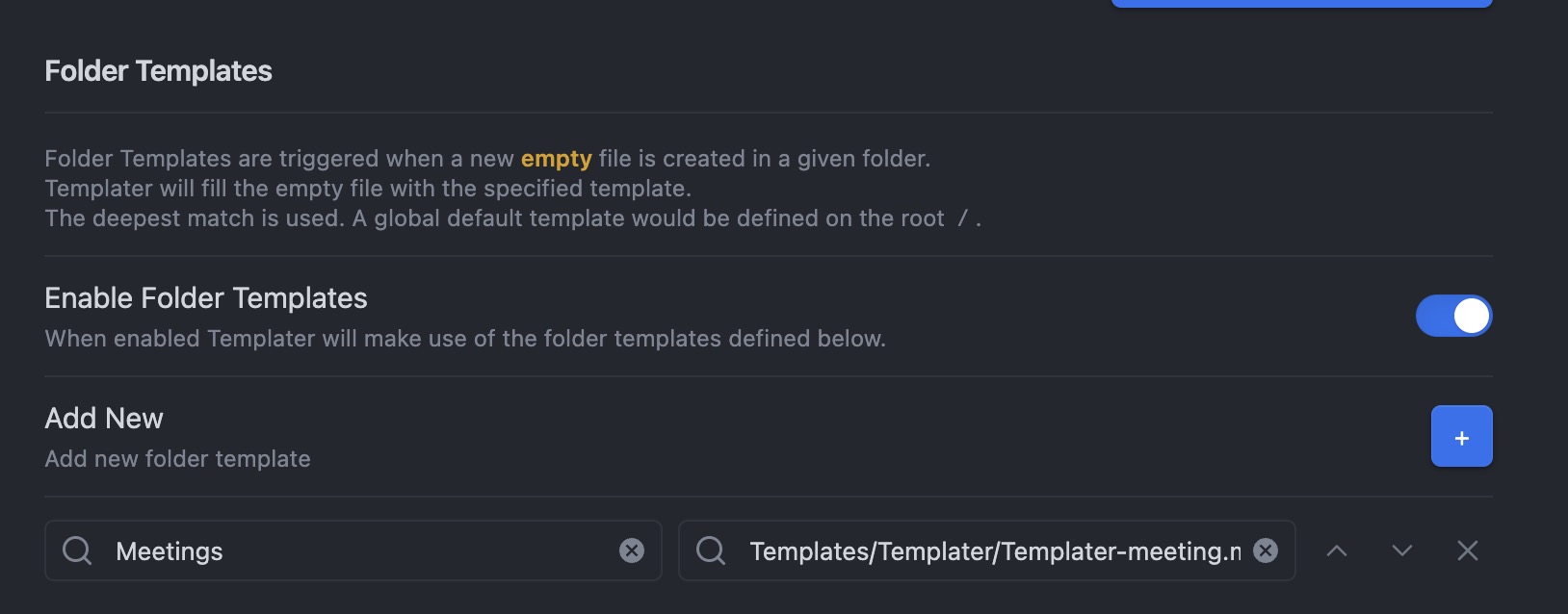Viewport: 1568px width, 614px height.
Task: Click the up chevron on the template row
Action: pos(1335,550)
